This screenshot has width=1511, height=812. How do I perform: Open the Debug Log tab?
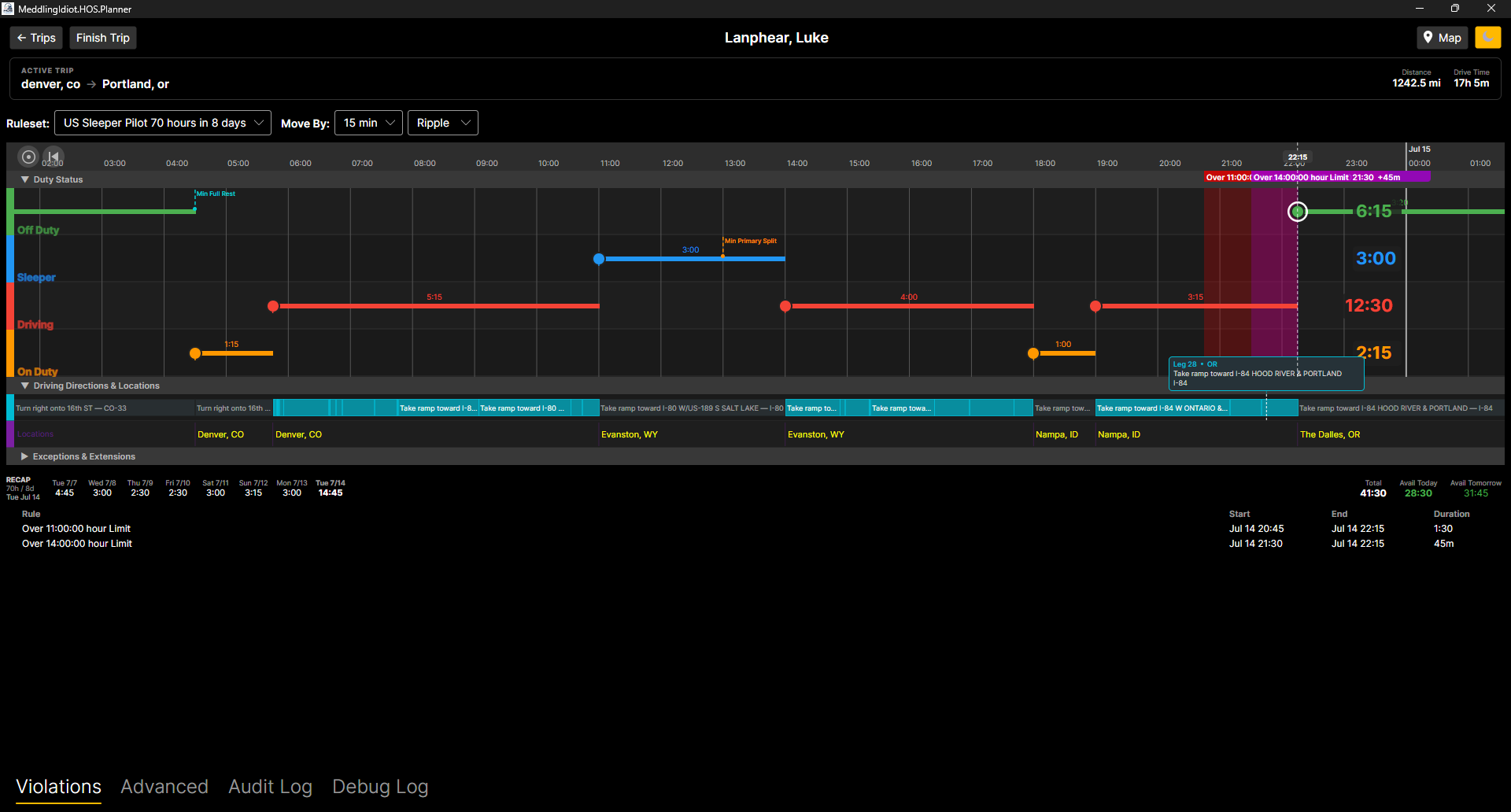[380, 787]
